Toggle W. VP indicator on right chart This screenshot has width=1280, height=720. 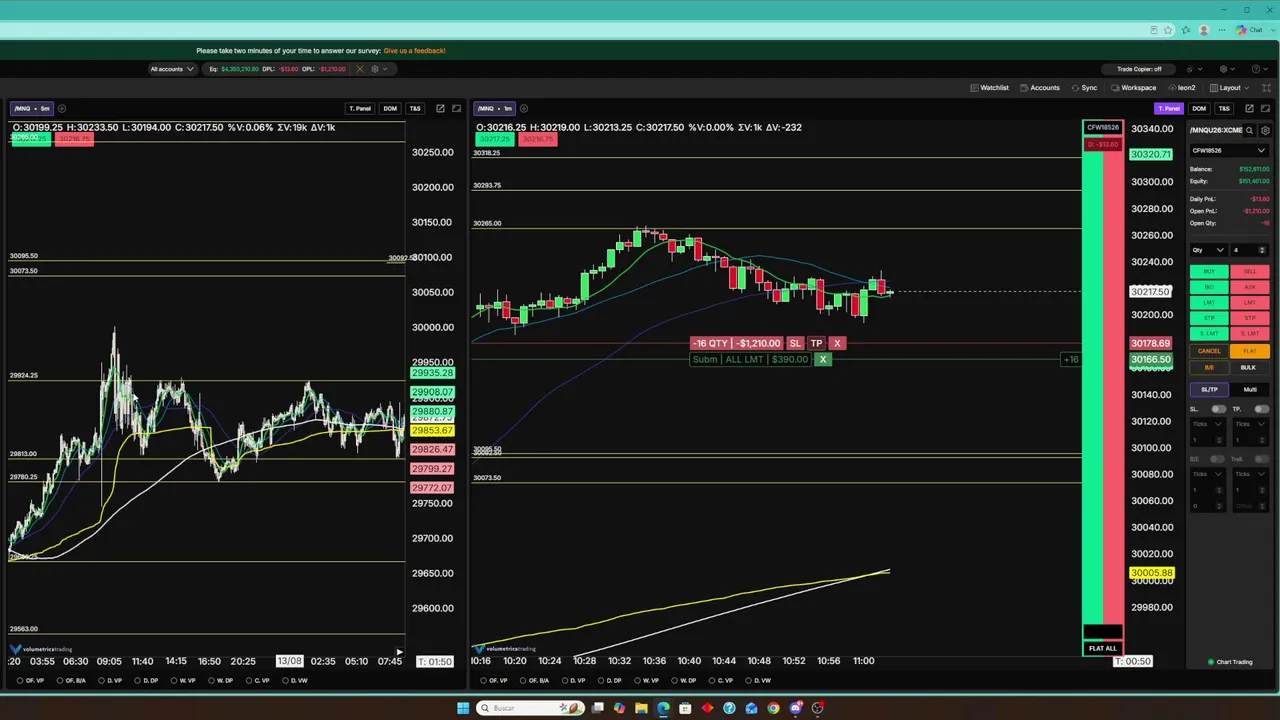tap(646, 681)
